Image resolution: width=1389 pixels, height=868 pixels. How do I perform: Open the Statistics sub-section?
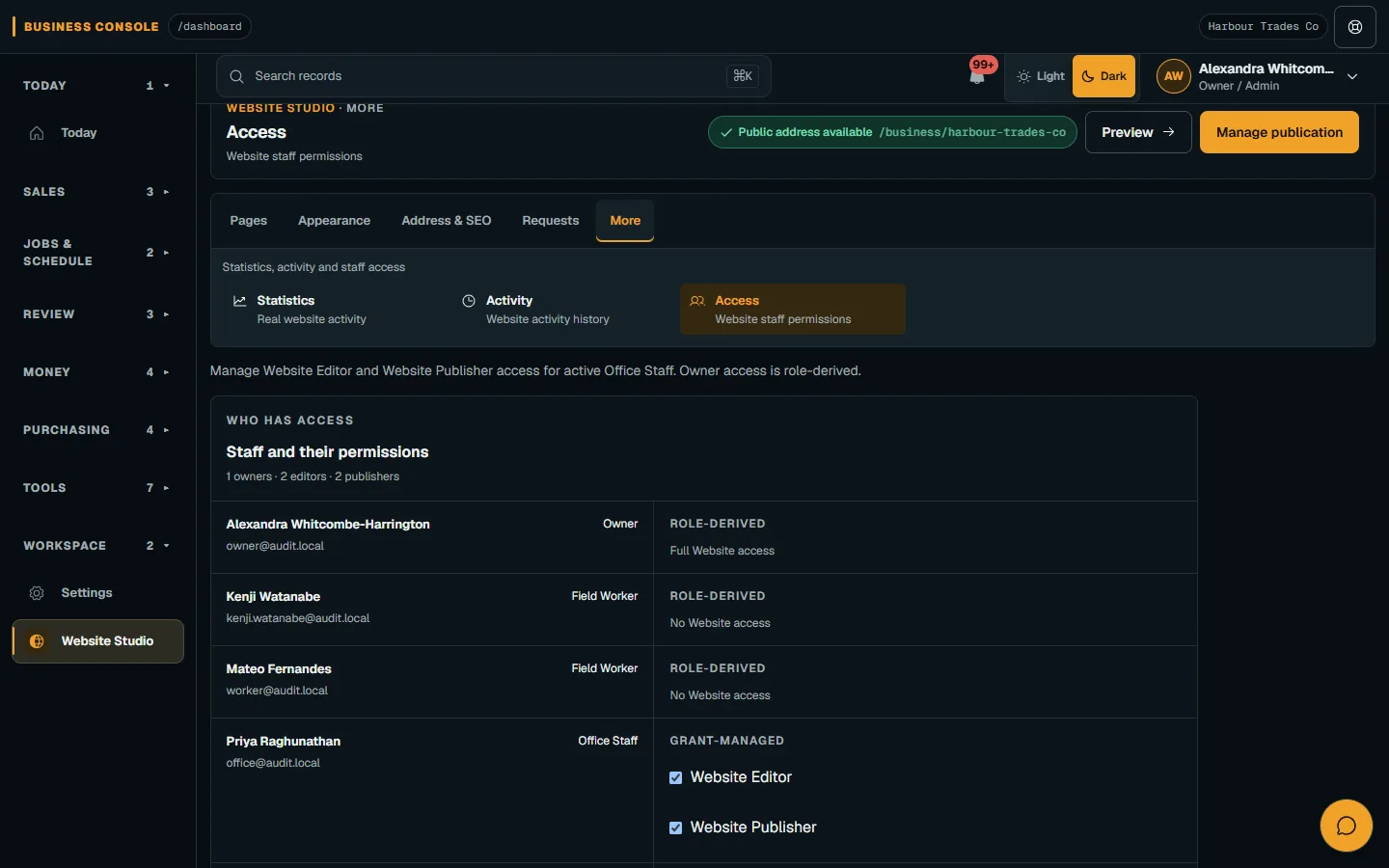[336, 310]
